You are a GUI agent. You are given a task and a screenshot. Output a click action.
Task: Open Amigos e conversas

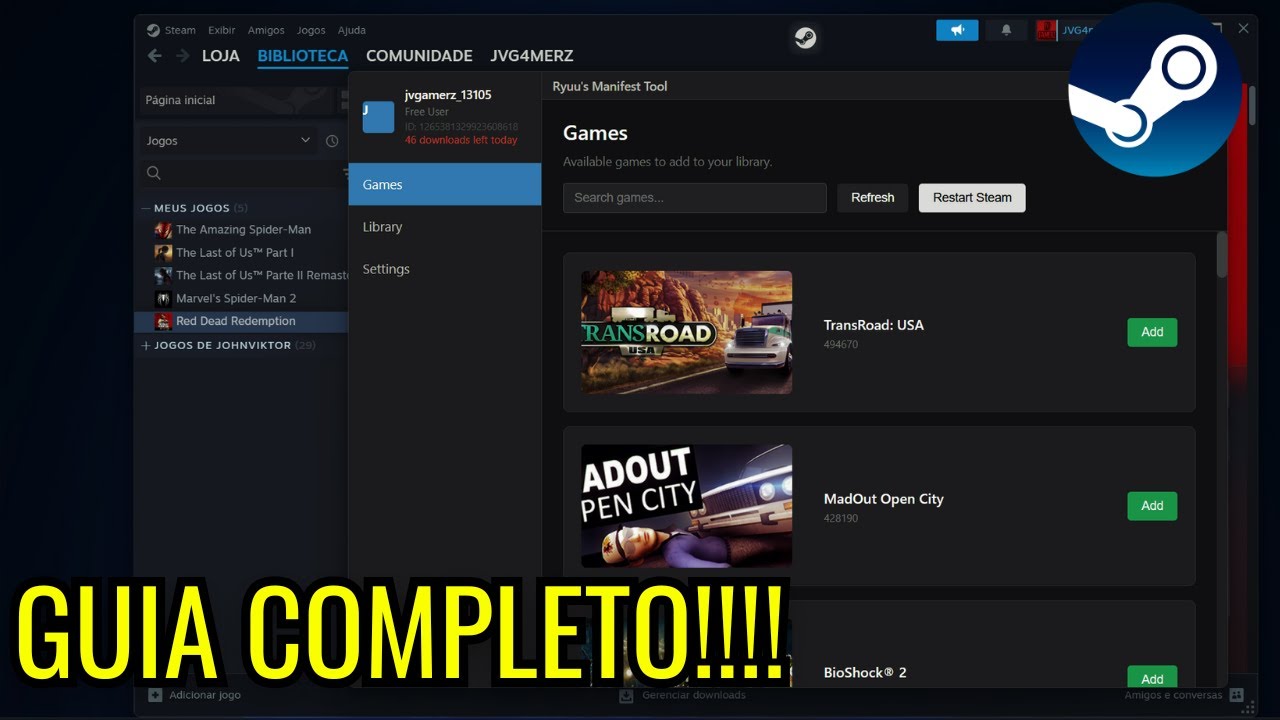coord(1184,695)
